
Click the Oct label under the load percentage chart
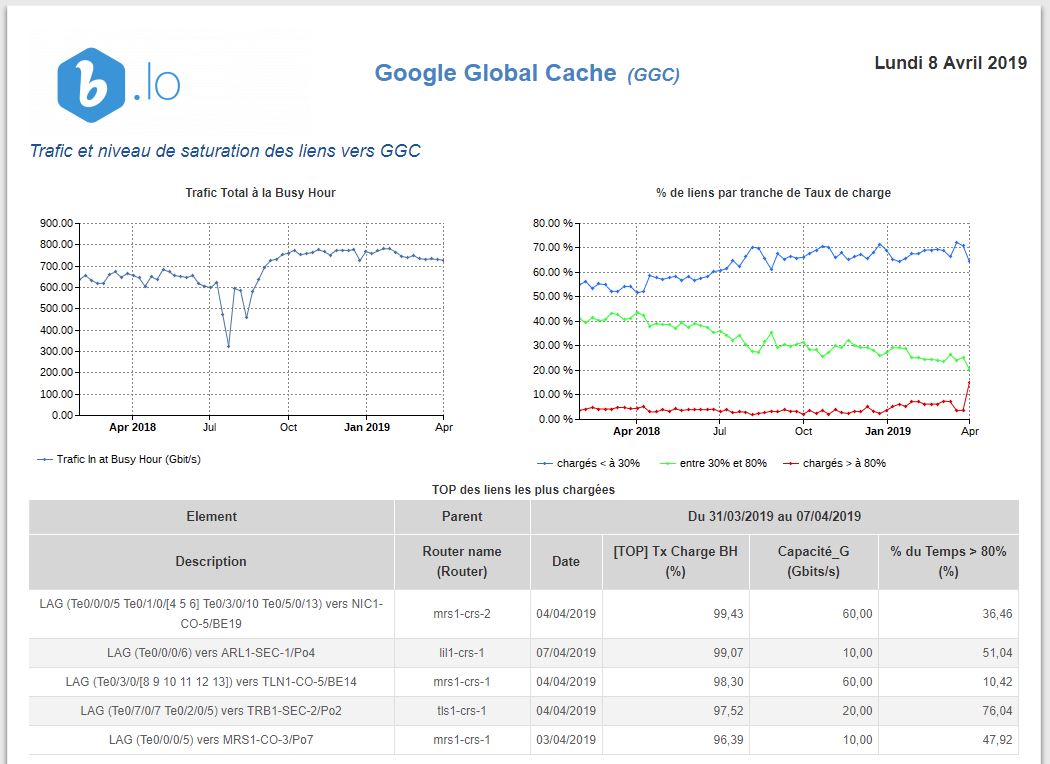[804, 431]
